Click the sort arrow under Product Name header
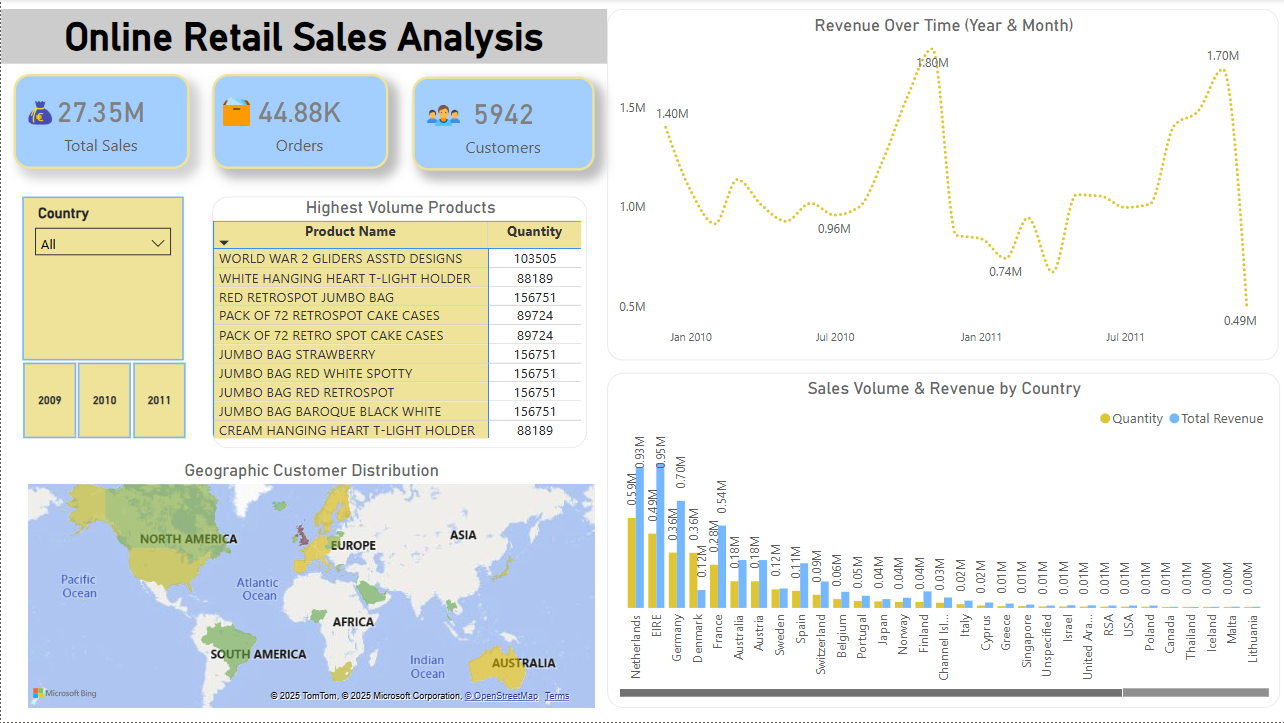 223,243
